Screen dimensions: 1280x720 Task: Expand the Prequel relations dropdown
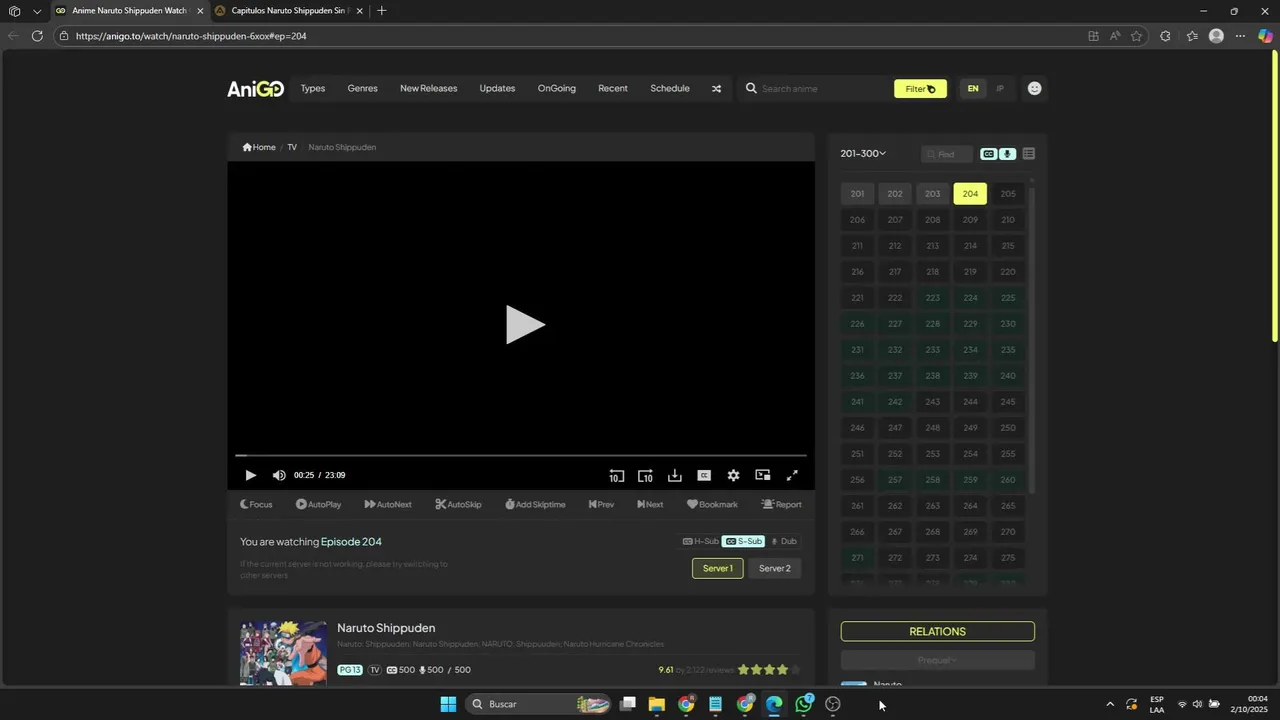click(x=937, y=660)
